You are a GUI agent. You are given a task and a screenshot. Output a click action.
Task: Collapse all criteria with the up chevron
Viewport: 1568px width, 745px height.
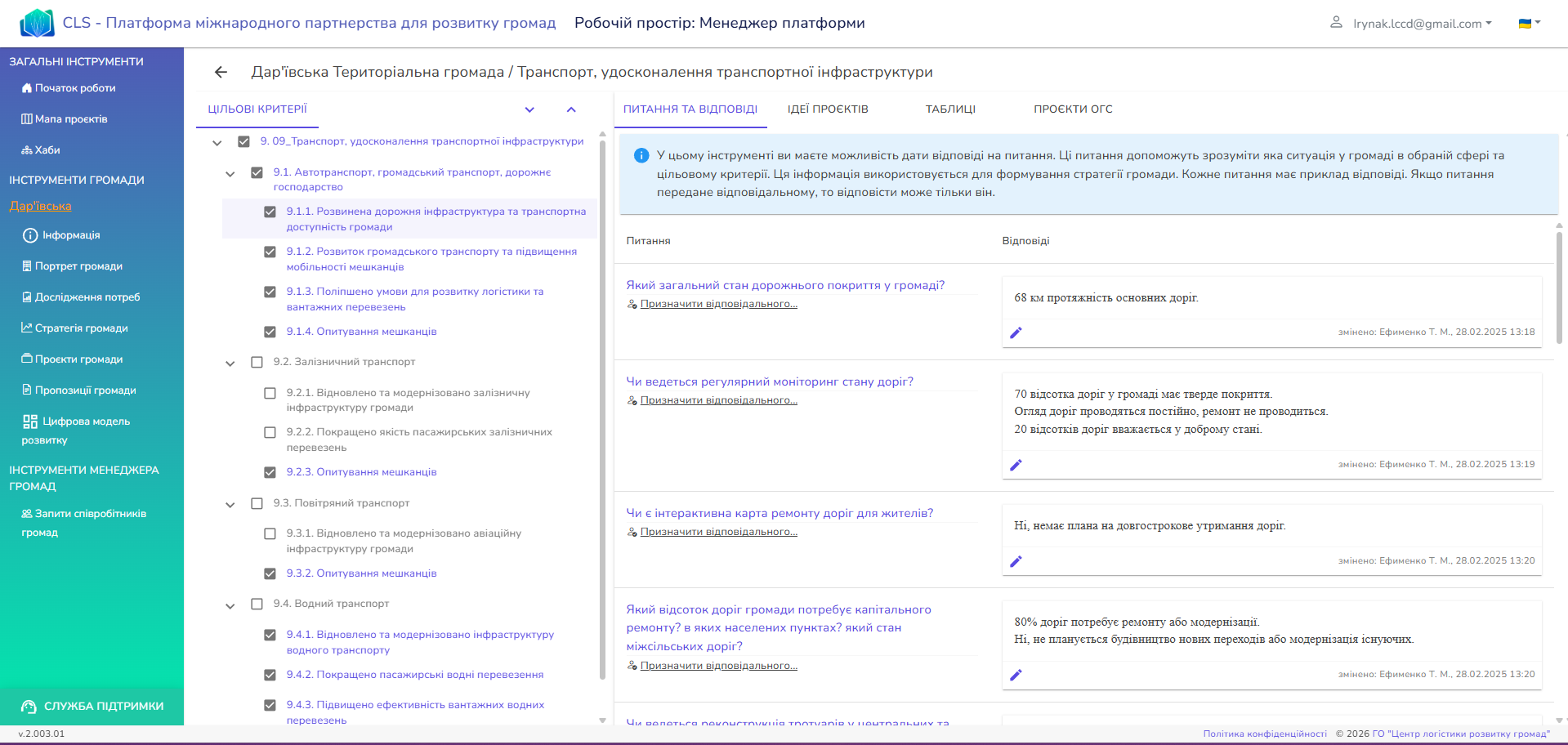(571, 109)
